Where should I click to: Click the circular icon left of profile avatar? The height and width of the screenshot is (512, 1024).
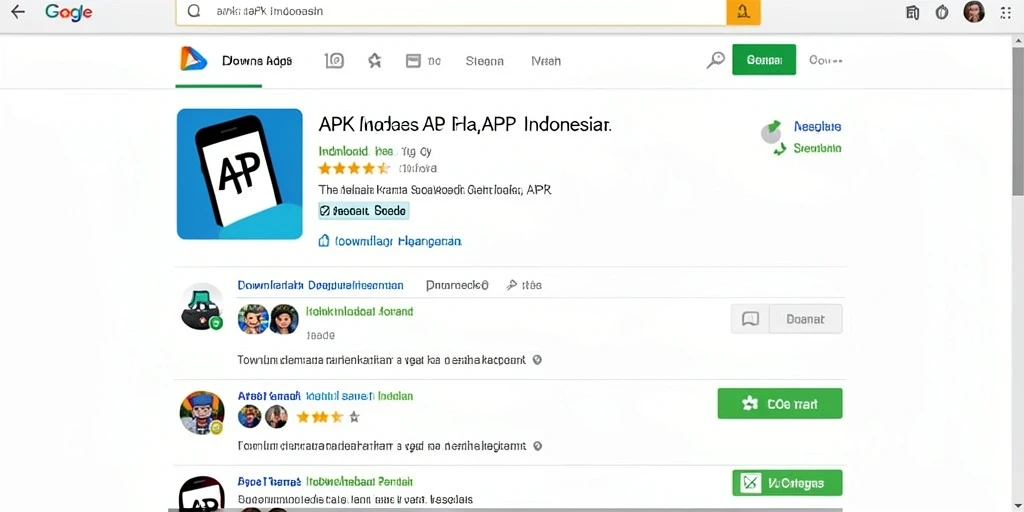[942, 12]
